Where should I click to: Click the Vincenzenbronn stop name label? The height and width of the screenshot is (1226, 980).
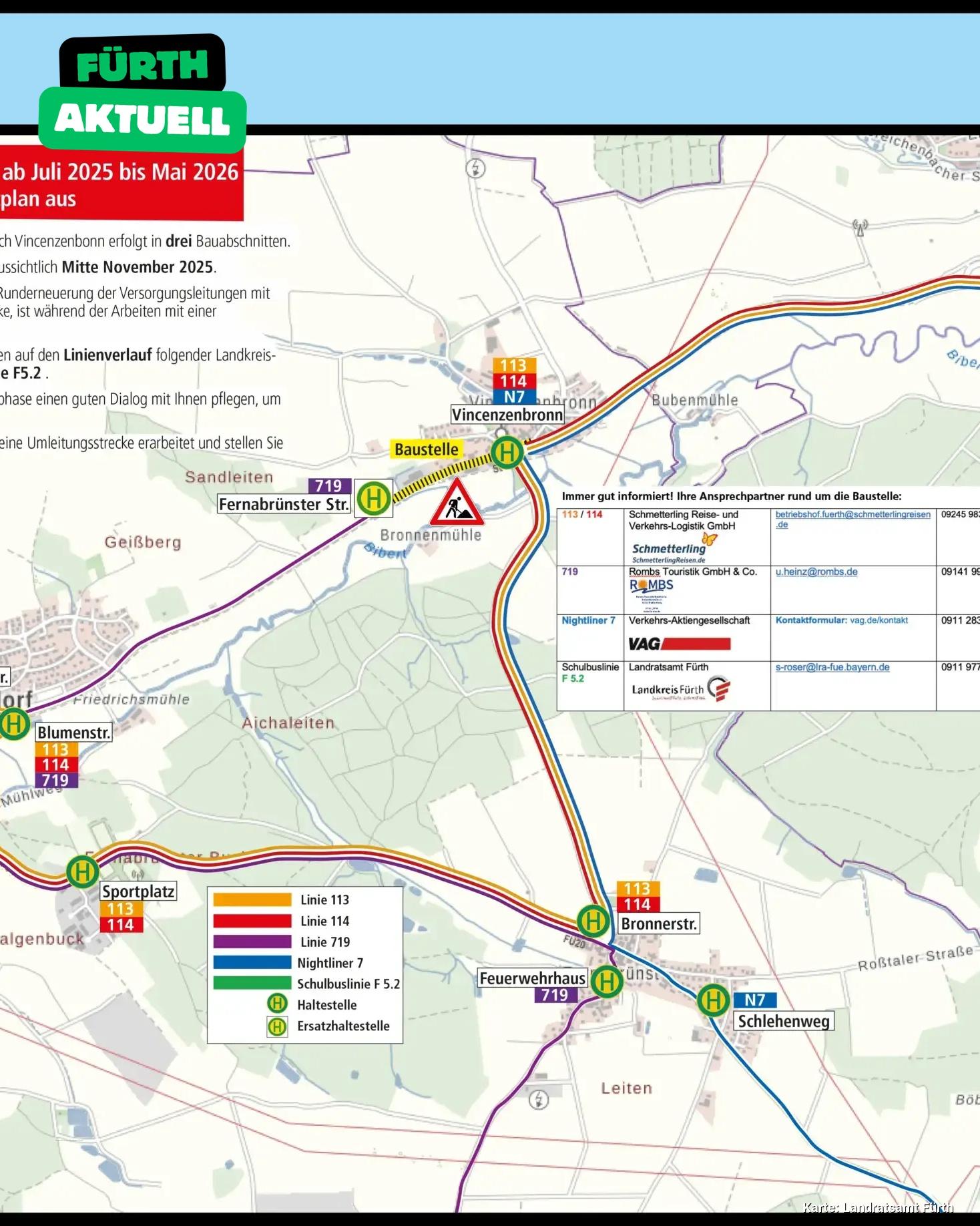click(x=507, y=415)
